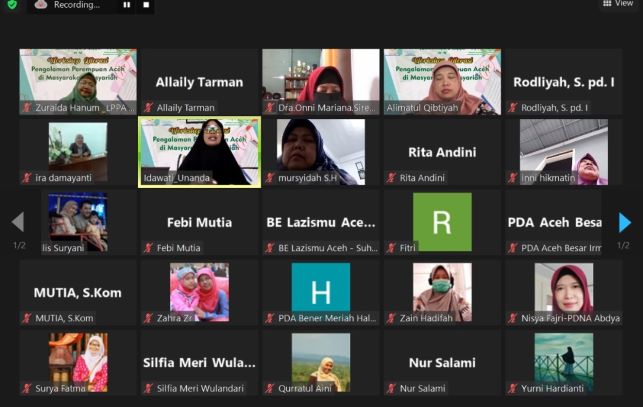
Task: Click the green encryption shield icon
Action: [x=12, y=5]
